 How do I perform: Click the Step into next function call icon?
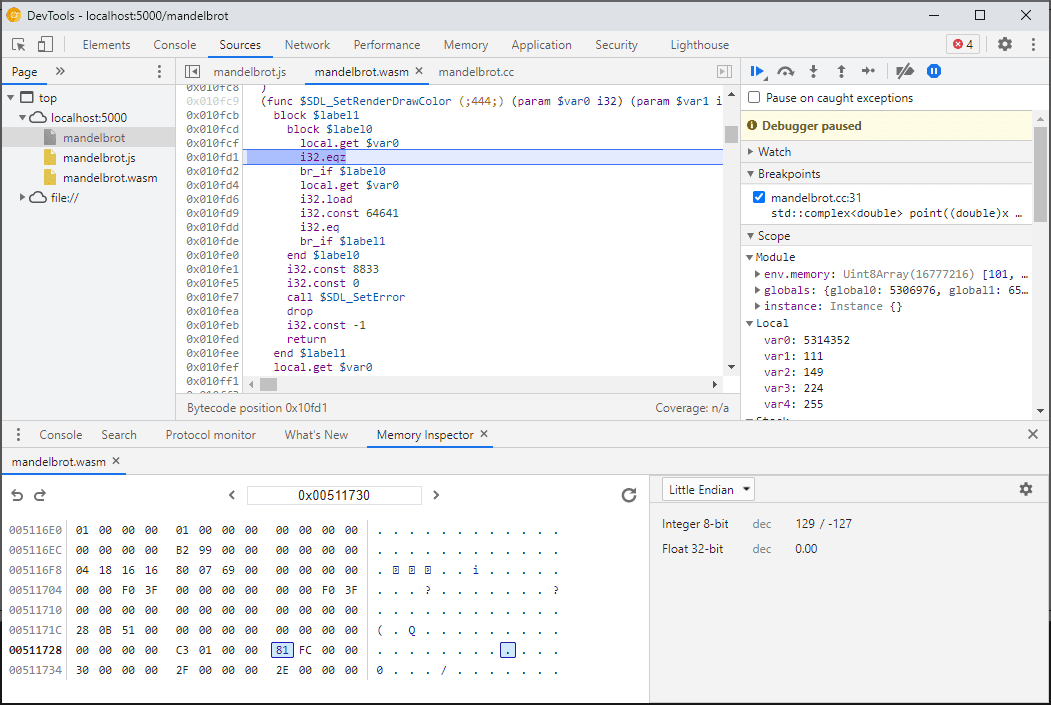[813, 71]
